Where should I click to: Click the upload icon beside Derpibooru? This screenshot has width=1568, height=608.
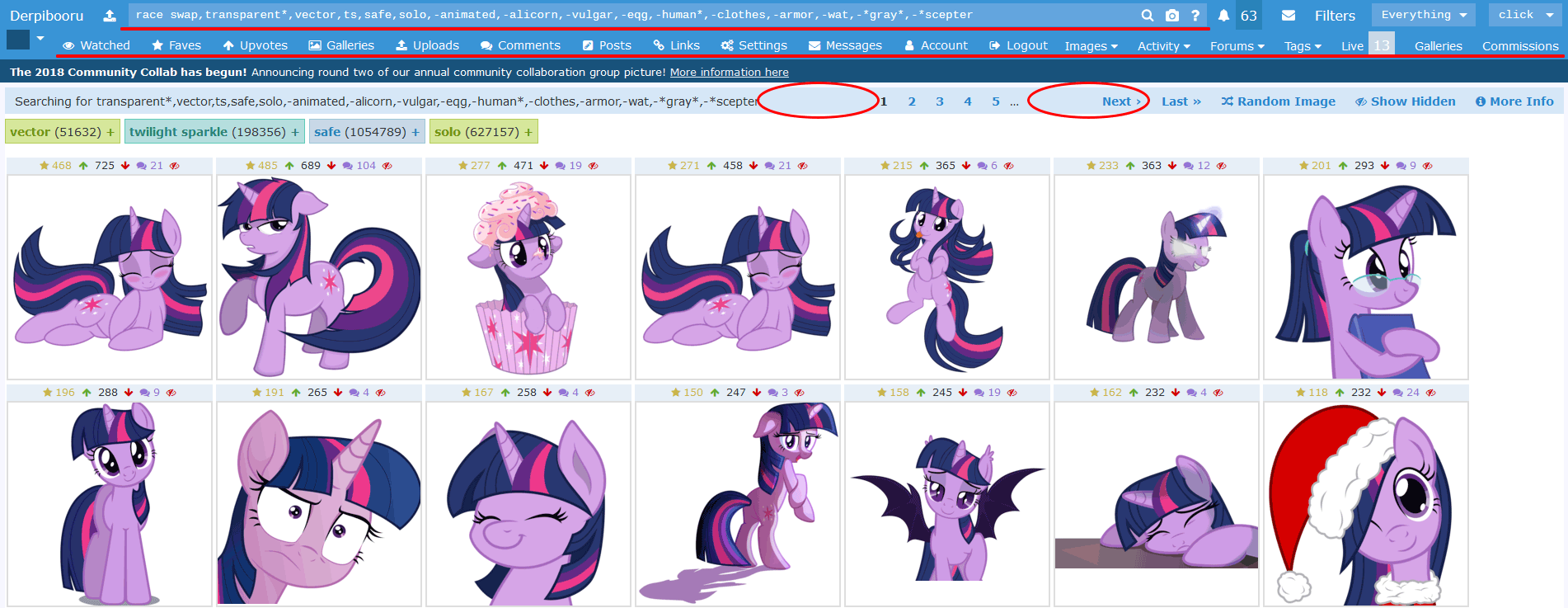[x=110, y=16]
